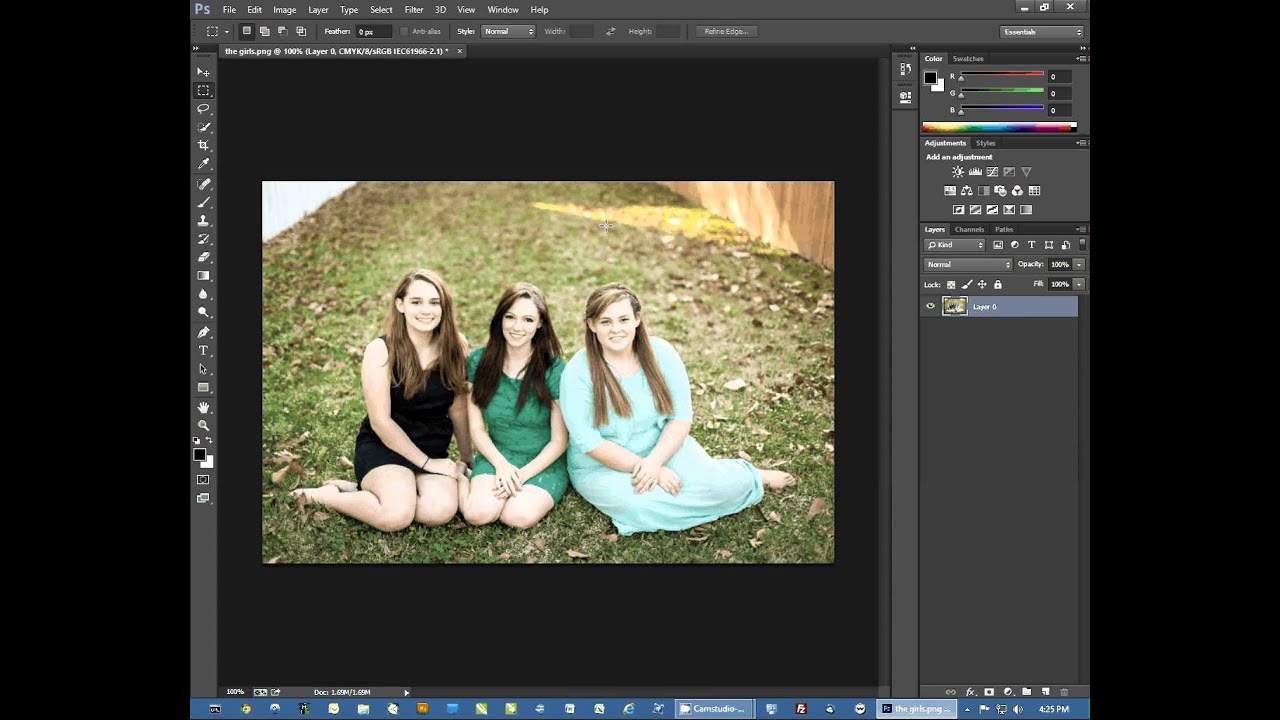Select the Clone Stamp tool
This screenshot has height=720, width=1280.
tap(203, 220)
